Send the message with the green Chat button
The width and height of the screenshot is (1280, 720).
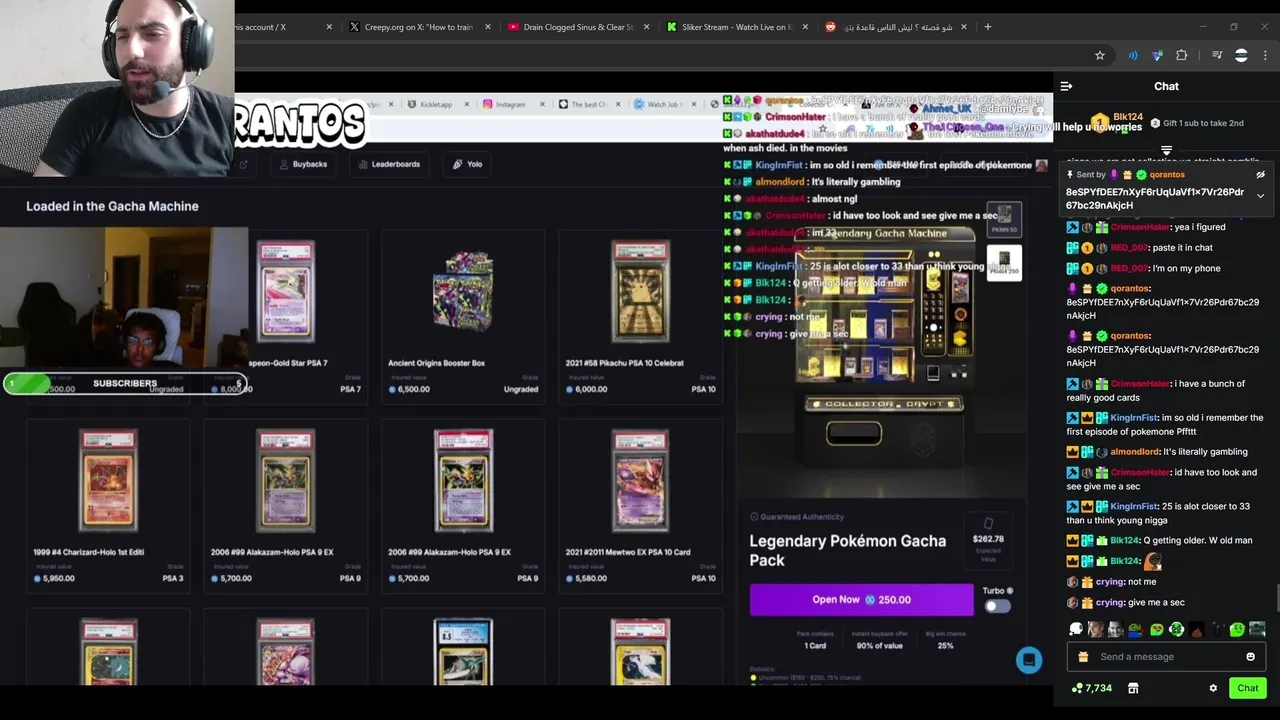click(x=1247, y=688)
